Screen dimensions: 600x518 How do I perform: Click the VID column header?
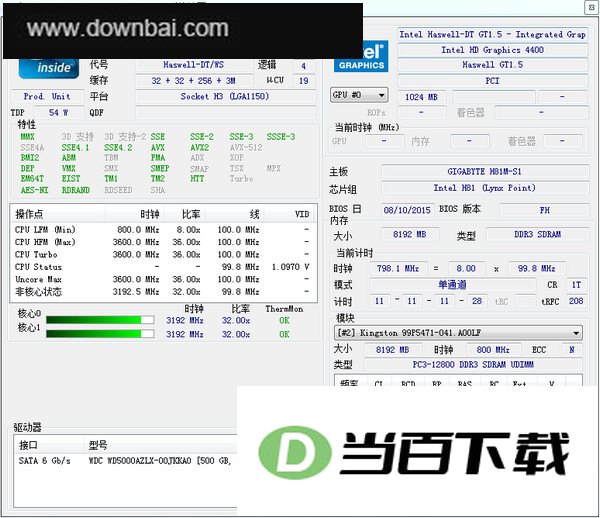pos(289,214)
